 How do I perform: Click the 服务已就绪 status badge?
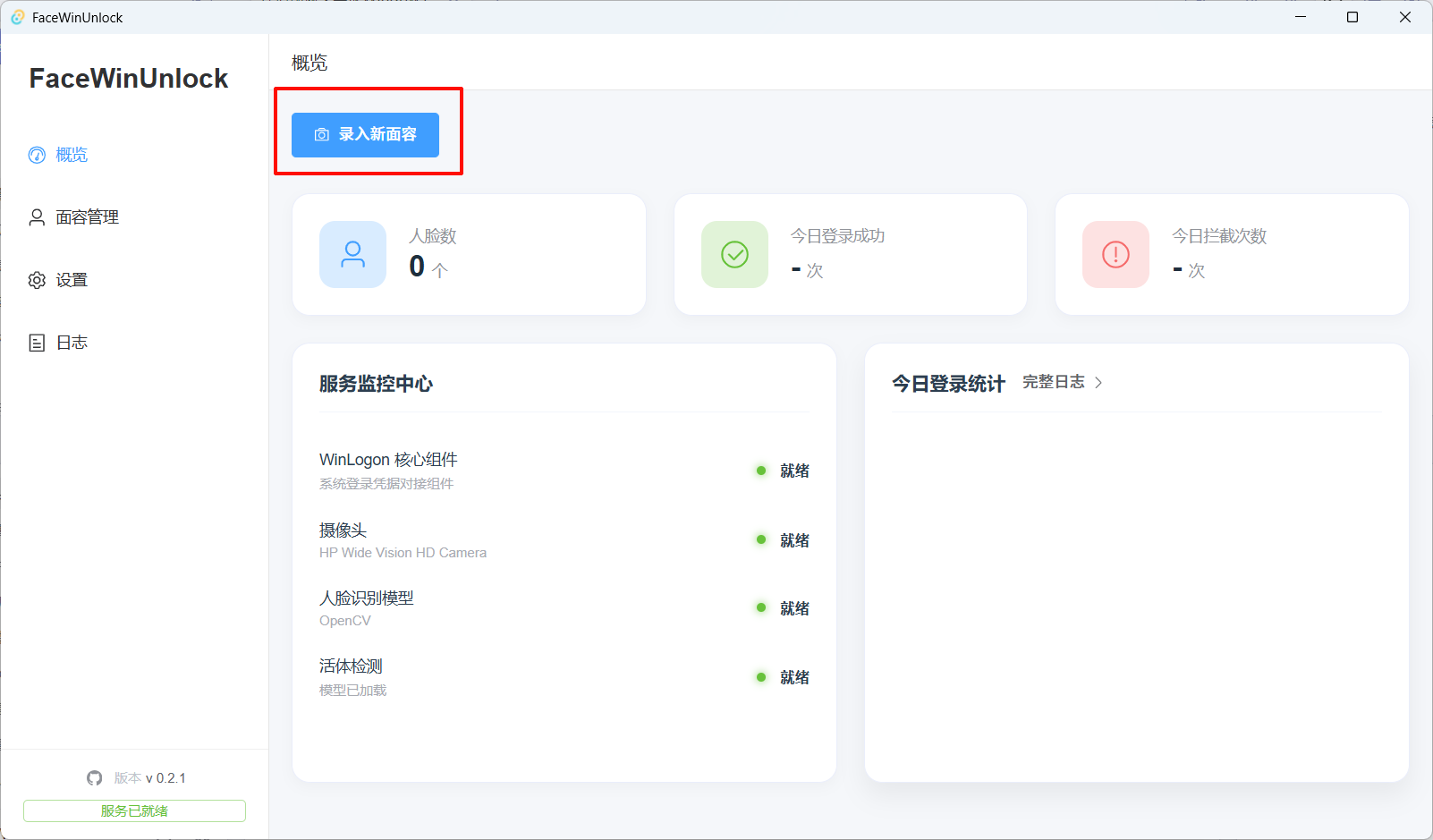click(x=134, y=811)
